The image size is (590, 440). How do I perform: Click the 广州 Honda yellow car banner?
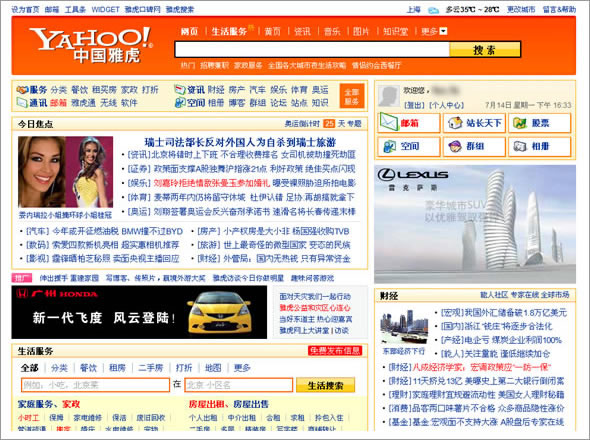pyautogui.click(x=139, y=312)
